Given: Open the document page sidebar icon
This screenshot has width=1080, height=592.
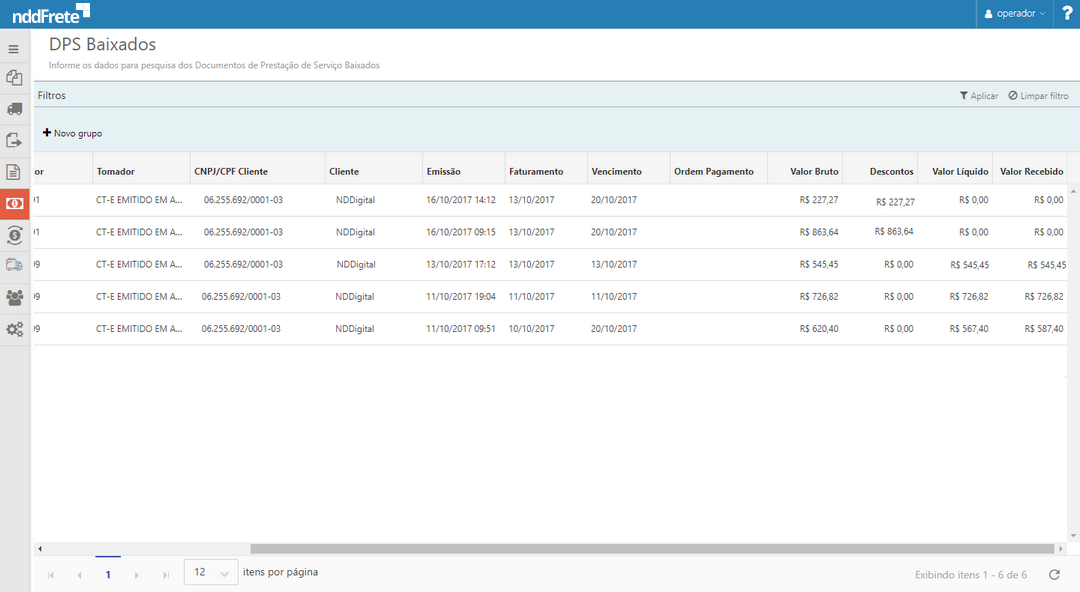Looking at the screenshot, I should pos(14,172).
